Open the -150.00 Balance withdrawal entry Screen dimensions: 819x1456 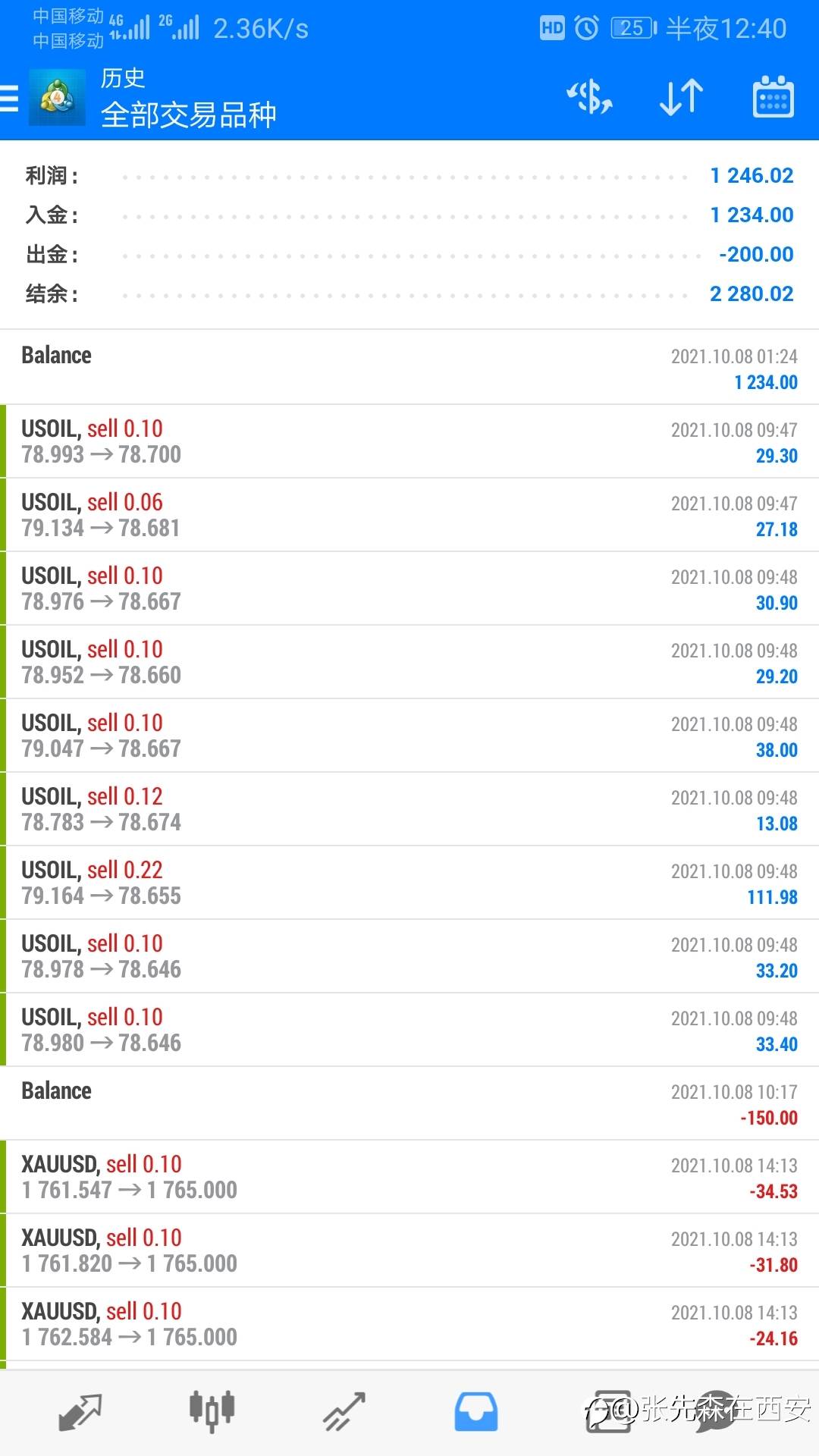click(x=409, y=1103)
